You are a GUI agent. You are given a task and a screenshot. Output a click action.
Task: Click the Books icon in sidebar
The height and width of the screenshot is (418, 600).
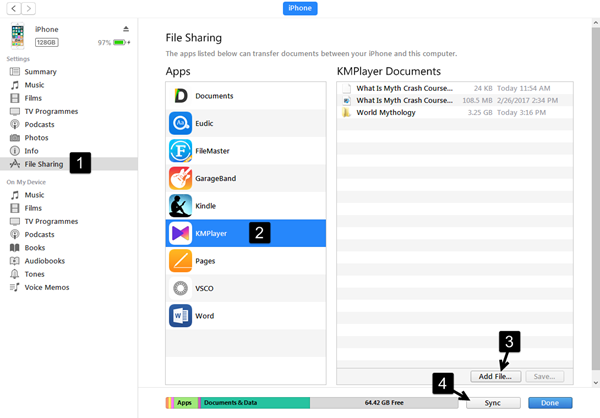(15, 248)
